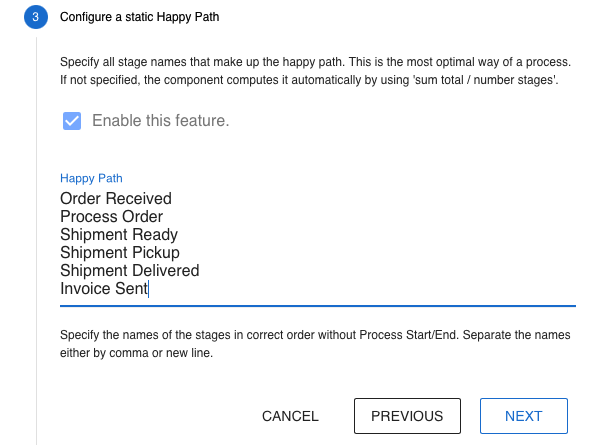Place cursor on the 'Shipment Delivered' line
This screenshot has width=600, height=445.
click(130, 271)
